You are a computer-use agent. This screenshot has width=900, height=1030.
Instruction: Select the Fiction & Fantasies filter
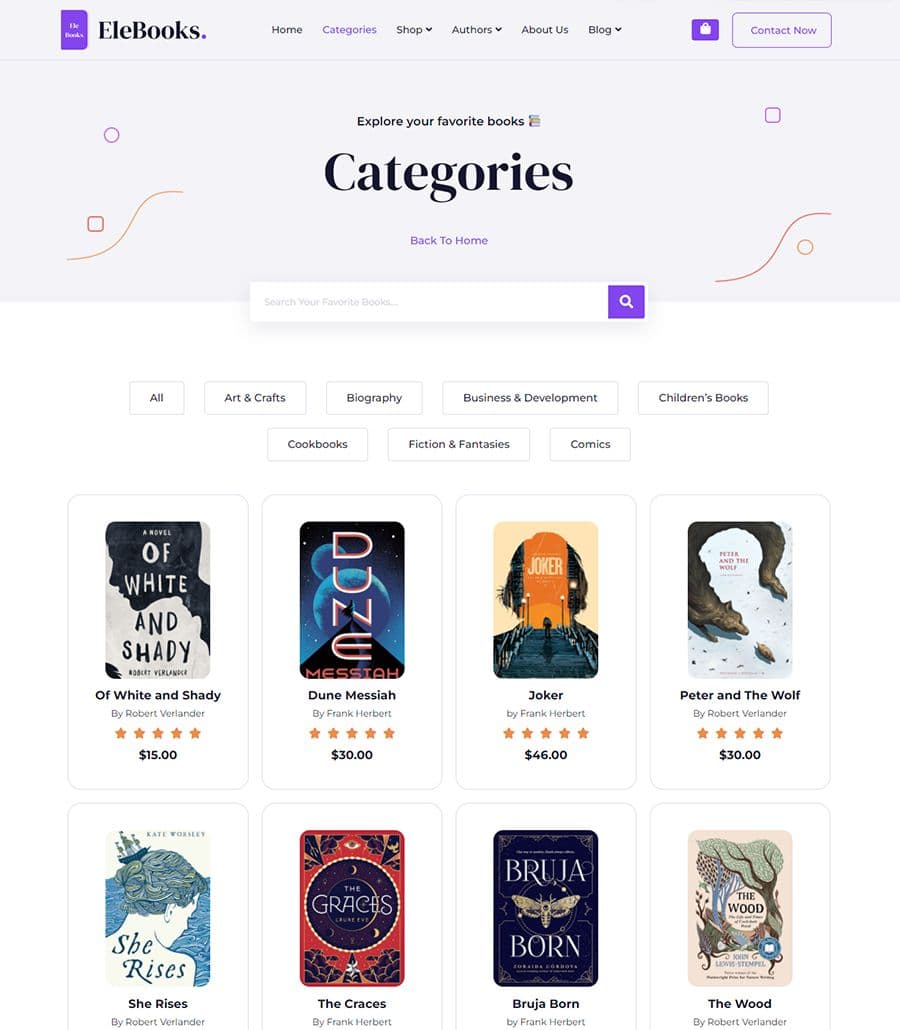point(459,444)
